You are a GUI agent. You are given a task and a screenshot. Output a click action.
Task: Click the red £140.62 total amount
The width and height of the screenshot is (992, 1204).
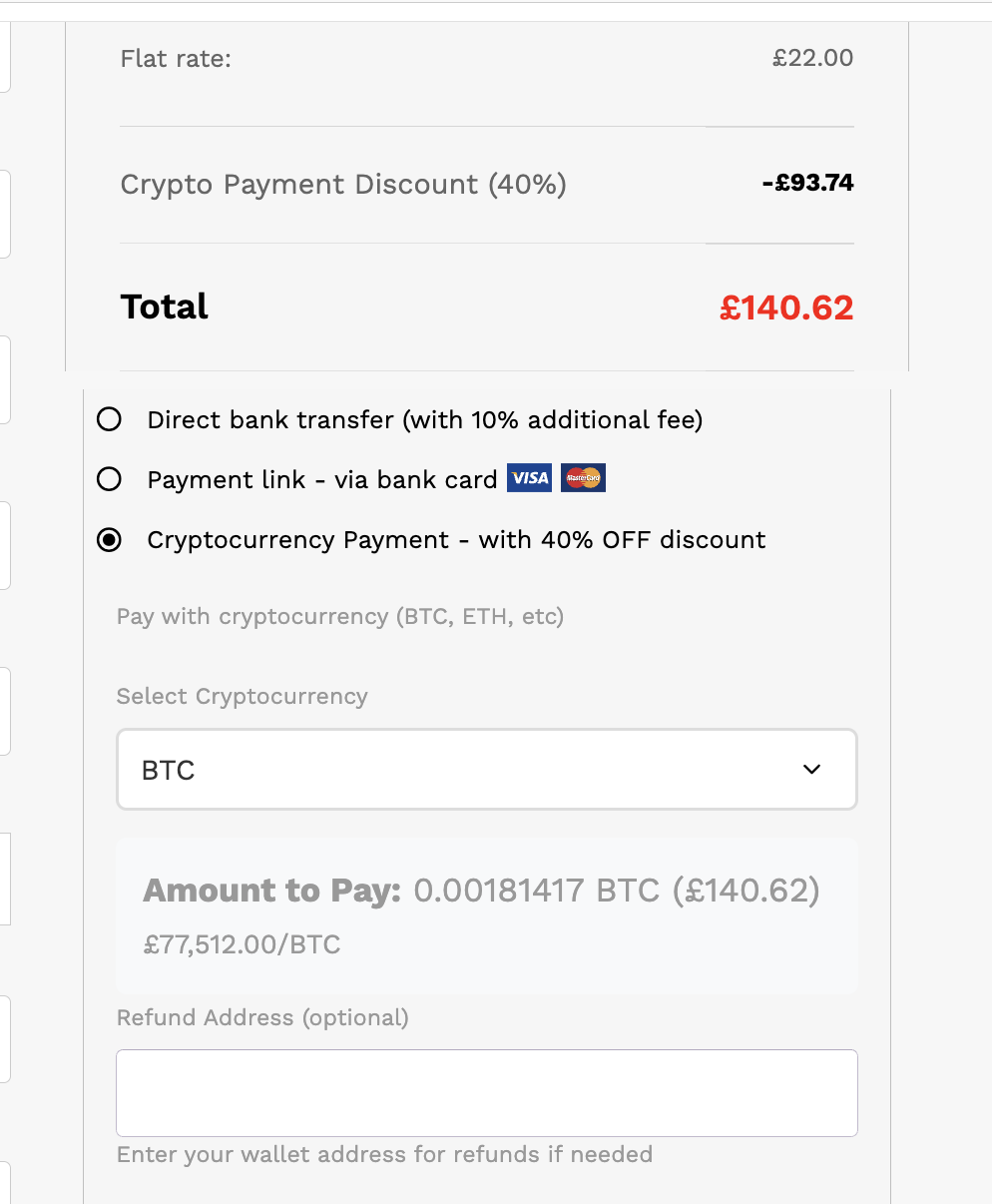(x=786, y=307)
